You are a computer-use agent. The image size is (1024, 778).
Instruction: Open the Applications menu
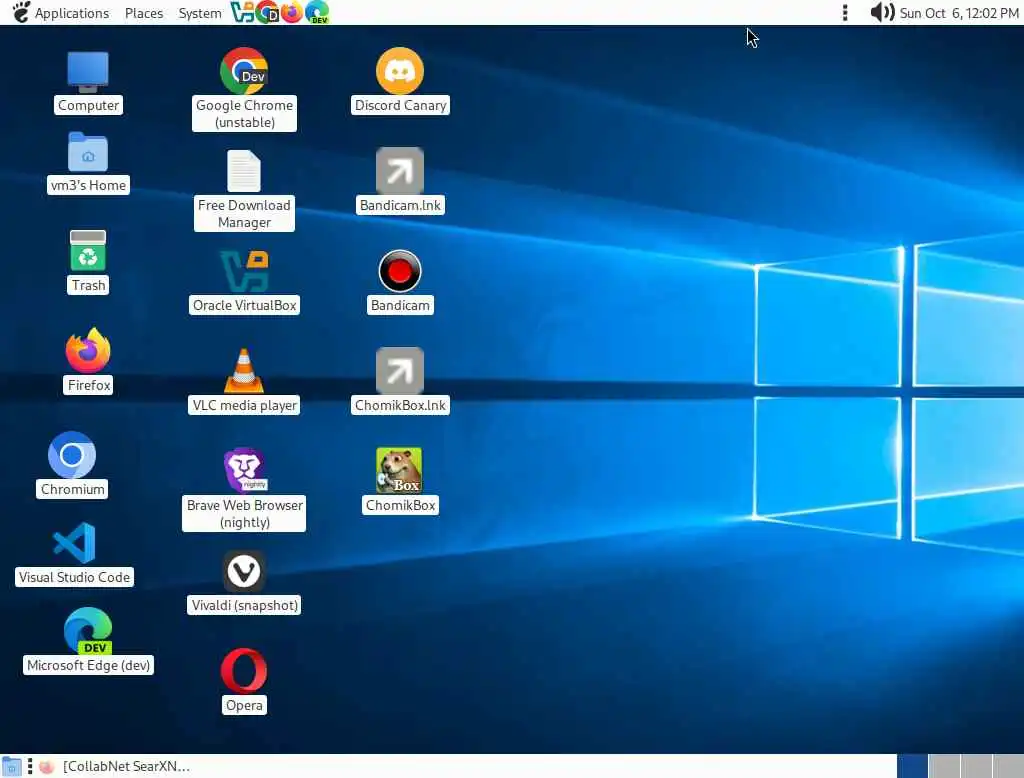72,13
